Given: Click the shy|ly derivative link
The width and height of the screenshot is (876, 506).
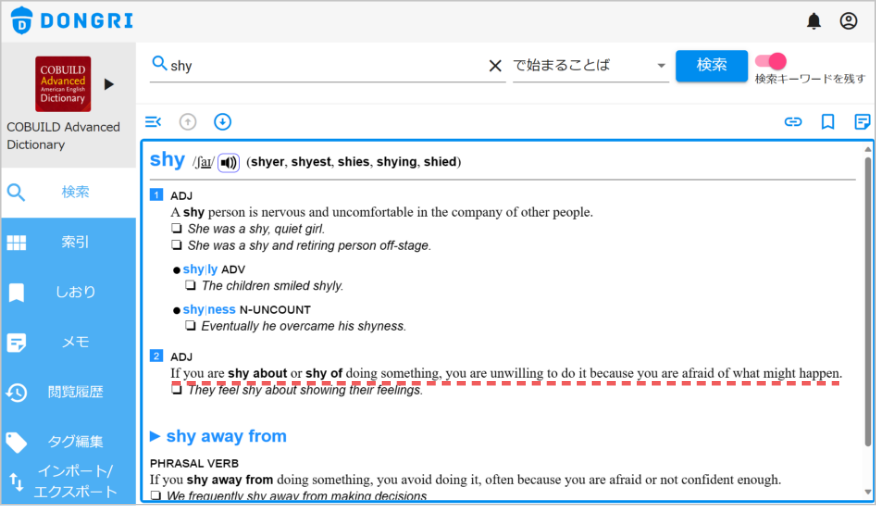Looking at the screenshot, I should (x=200, y=269).
